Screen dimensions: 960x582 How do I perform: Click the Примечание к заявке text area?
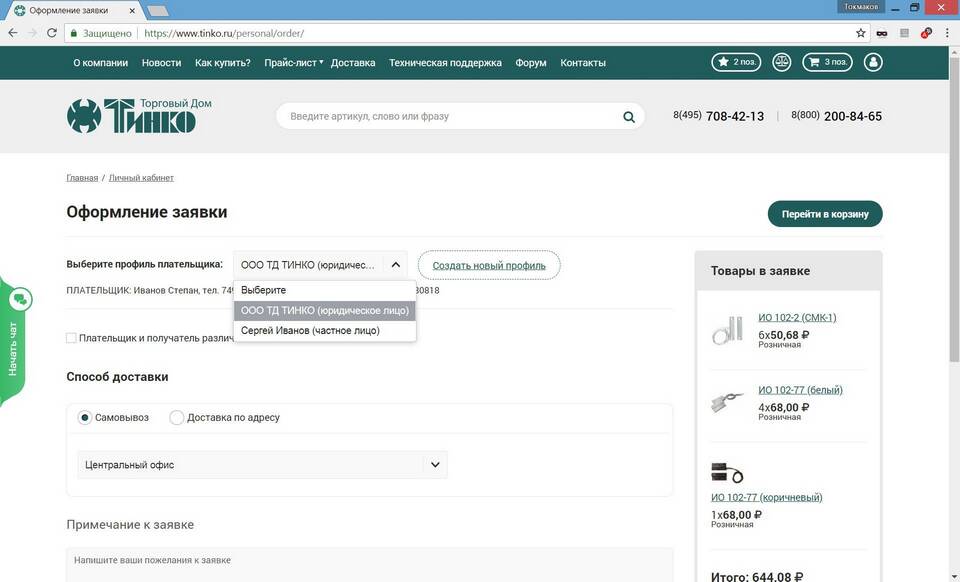pyautogui.click(x=369, y=565)
